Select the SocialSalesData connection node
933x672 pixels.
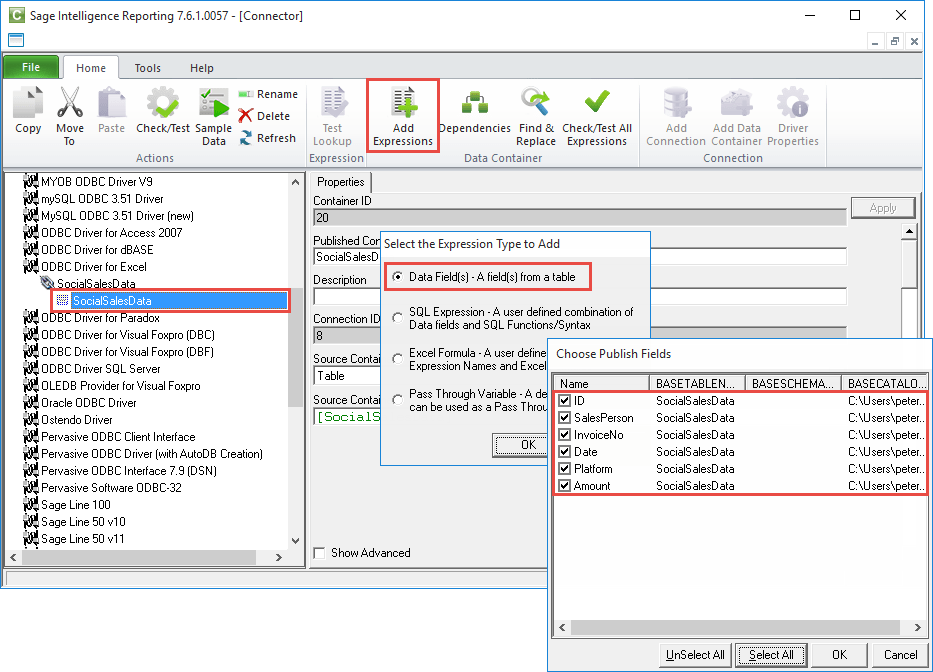[96, 284]
